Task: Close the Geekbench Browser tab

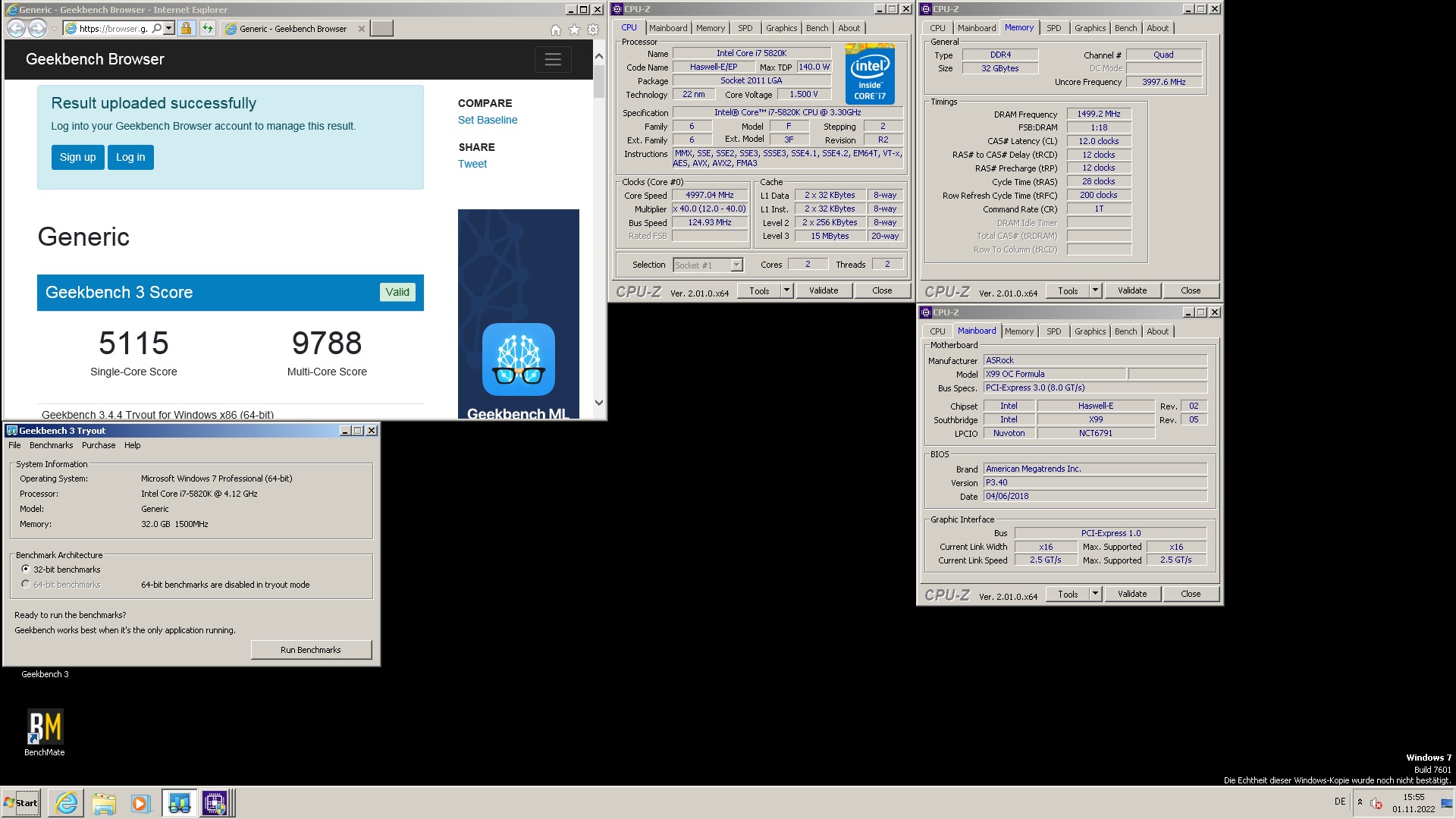Action: 362,29
